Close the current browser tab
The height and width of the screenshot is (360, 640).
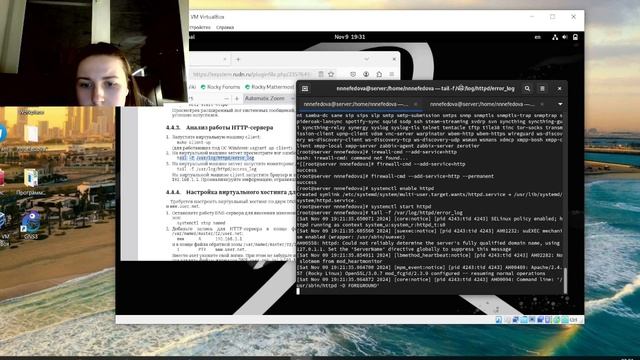[x=224, y=60]
